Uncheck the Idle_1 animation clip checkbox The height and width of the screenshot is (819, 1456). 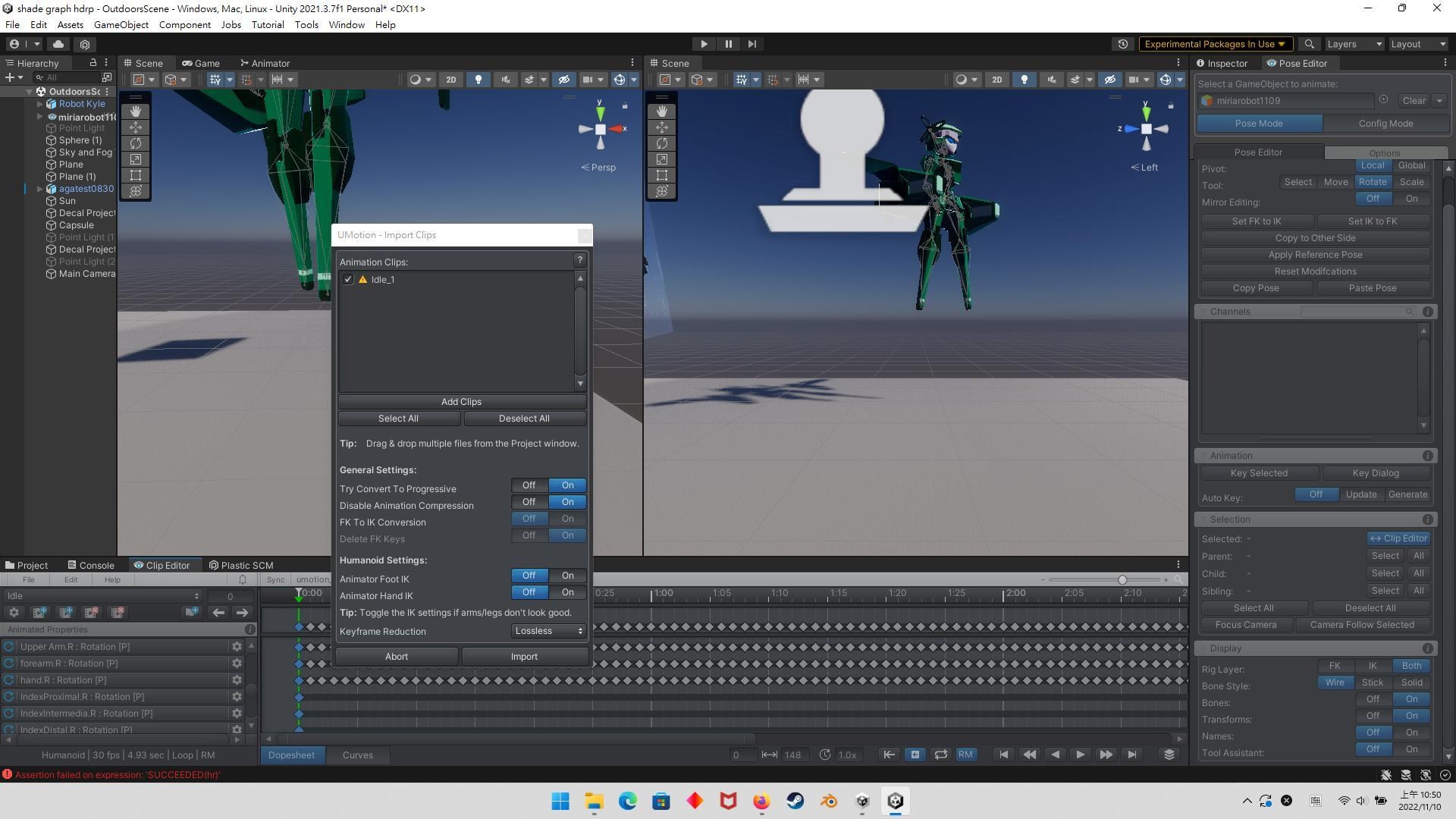348,280
